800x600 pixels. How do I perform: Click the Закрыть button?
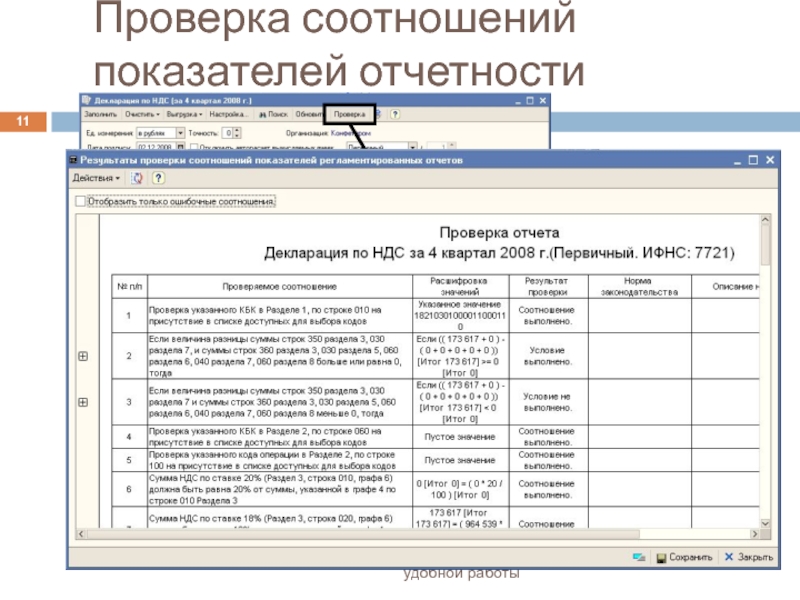pyautogui.click(x=749, y=557)
